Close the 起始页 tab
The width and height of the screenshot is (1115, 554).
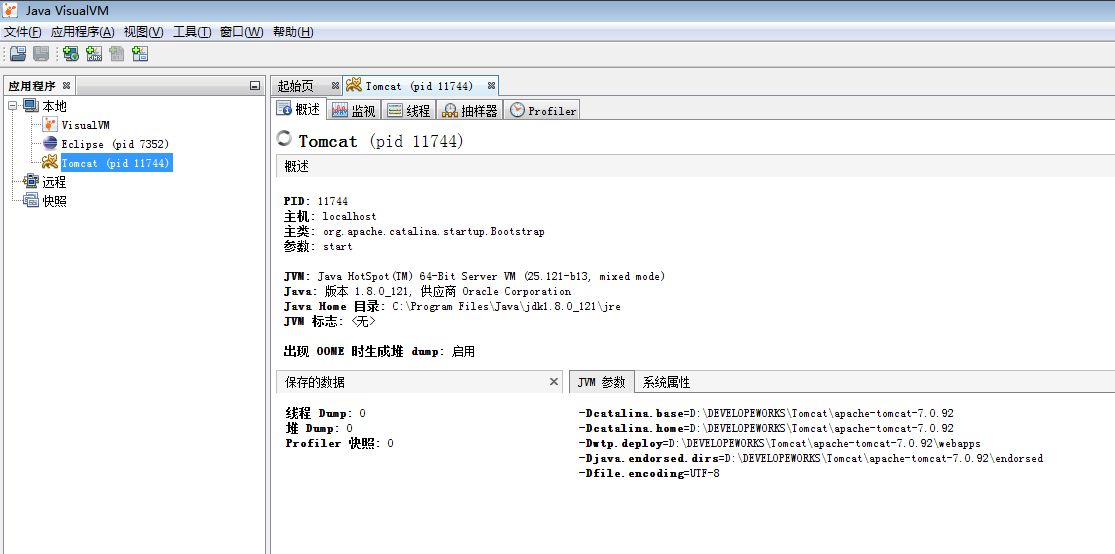(x=335, y=86)
